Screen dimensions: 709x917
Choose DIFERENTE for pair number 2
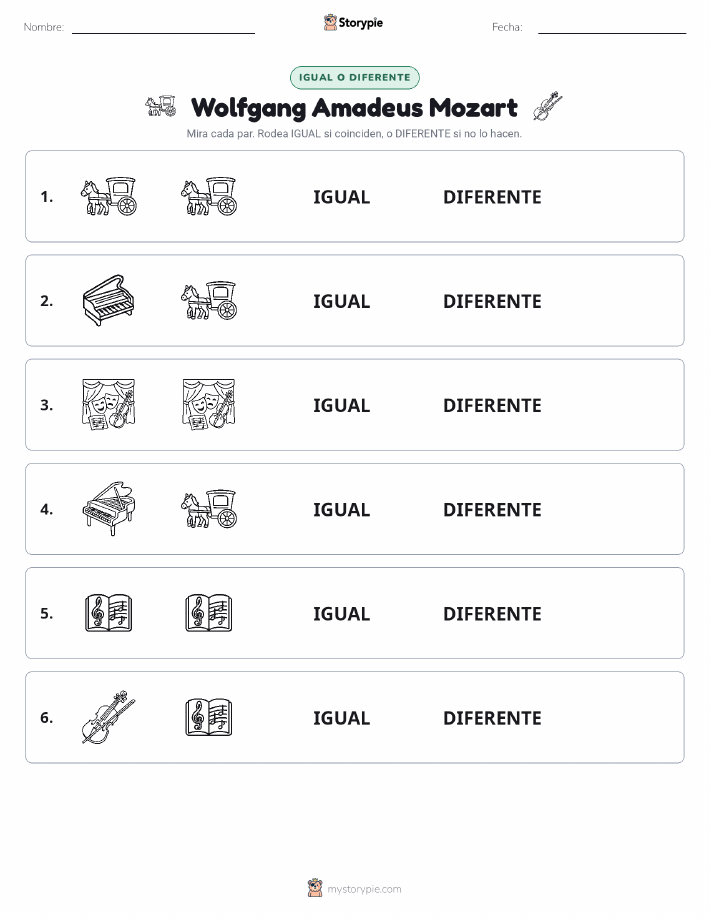point(492,301)
